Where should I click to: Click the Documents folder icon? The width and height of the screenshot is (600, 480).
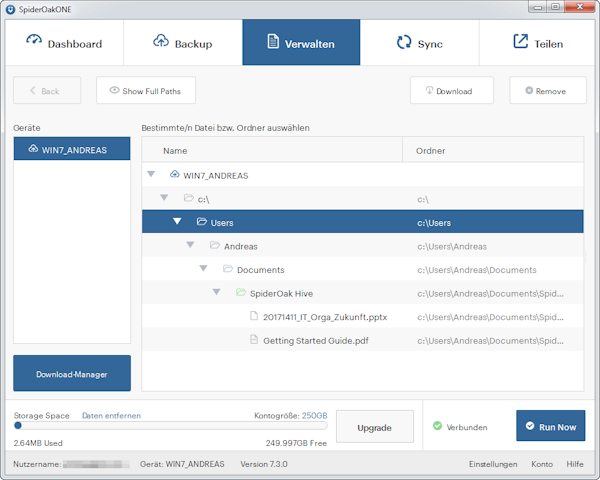(x=228, y=269)
